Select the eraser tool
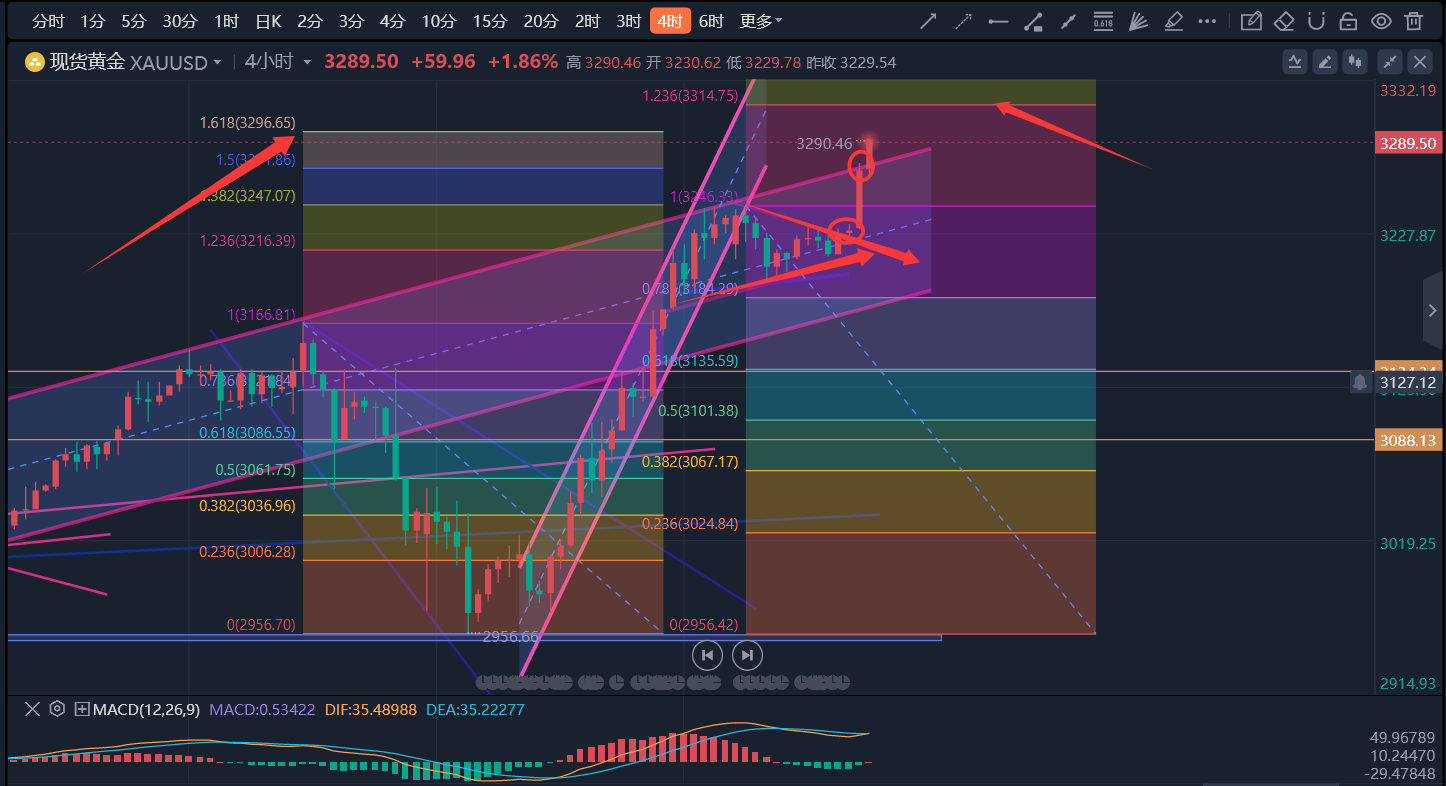Image resolution: width=1446 pixels, height=786 pixels. [x=1284, y=21]
